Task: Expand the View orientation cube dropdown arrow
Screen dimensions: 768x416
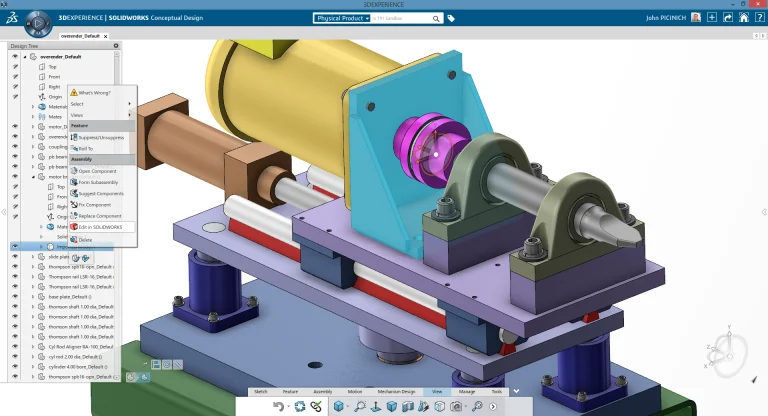Action: 347,406
